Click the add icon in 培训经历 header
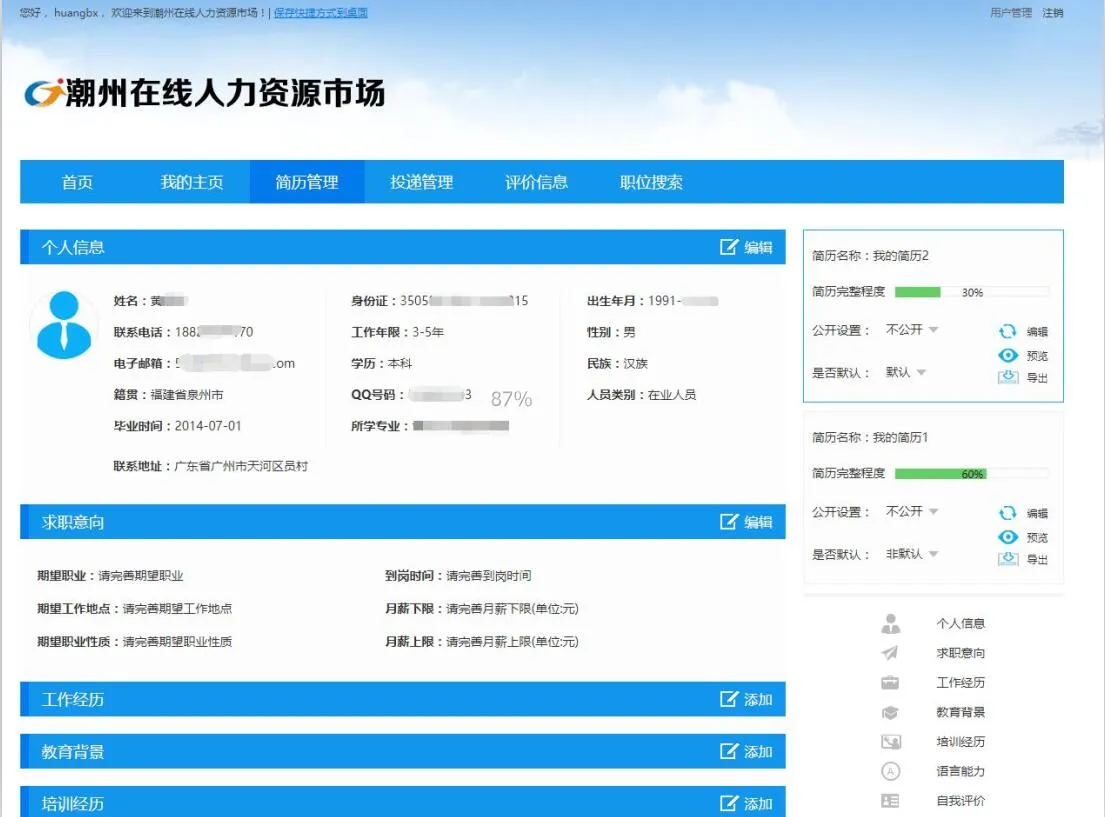Image resolution: width=1105 pixels, height=817 pixels. [729, 803]
